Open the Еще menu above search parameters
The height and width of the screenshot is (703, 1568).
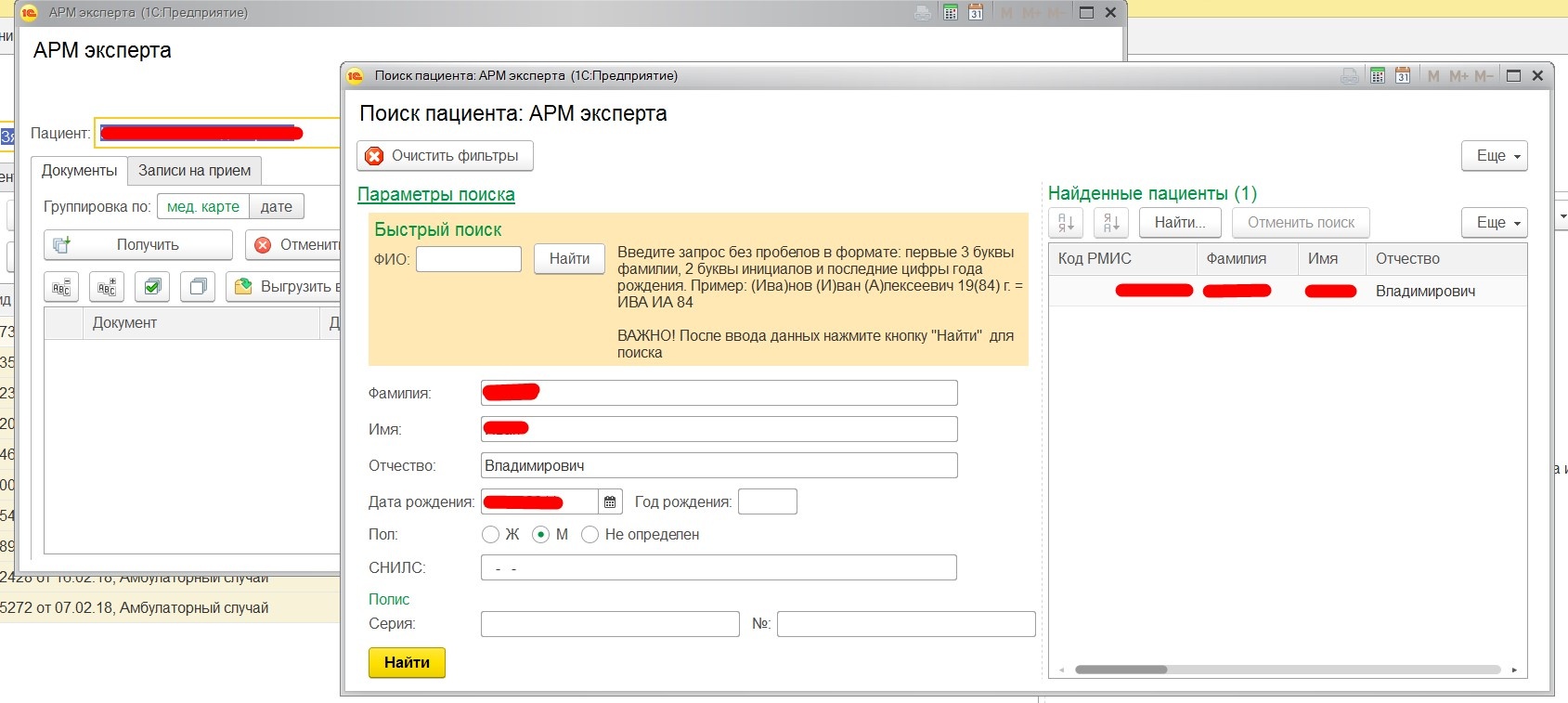1494,156
